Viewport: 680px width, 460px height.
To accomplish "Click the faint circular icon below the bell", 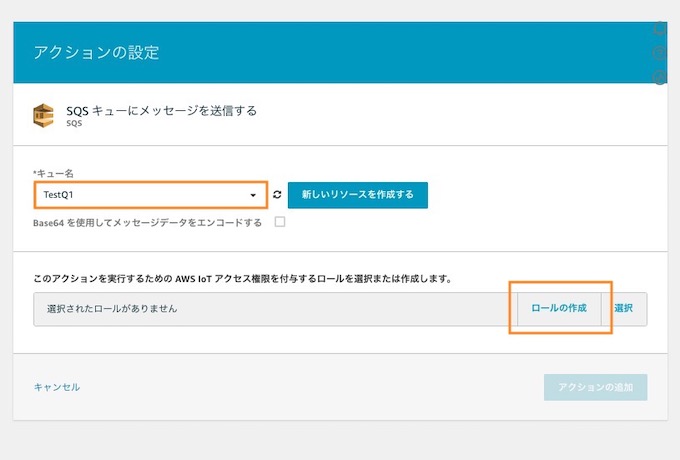I will coord(660,53).
